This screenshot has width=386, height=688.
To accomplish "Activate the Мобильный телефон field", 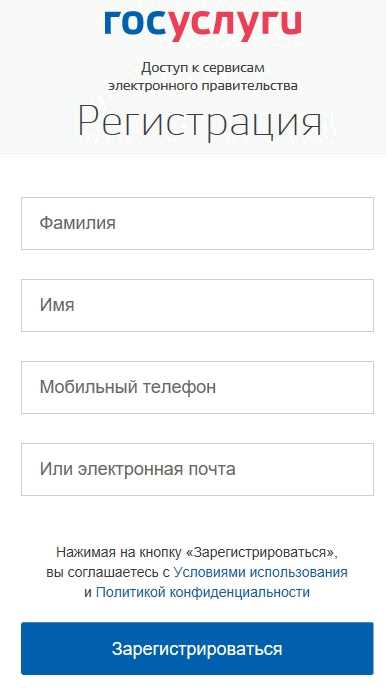I will click(x=197, y=387).
